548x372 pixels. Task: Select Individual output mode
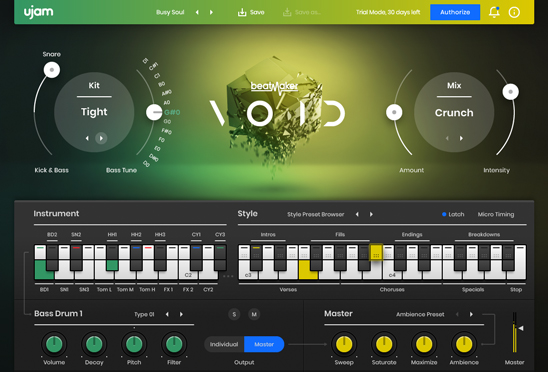[x=224, y=344]
